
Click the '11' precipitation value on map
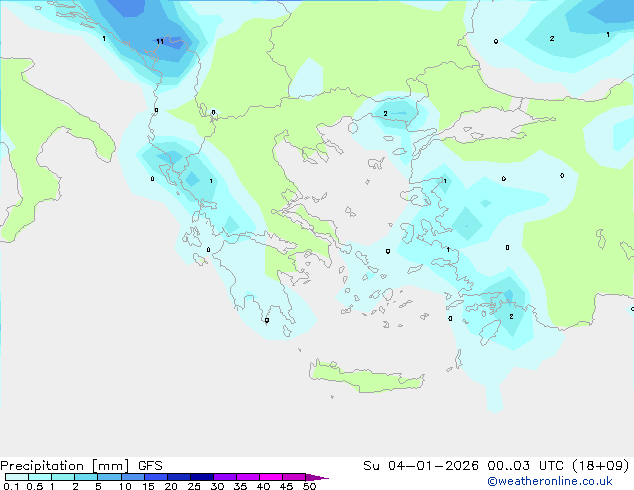[x=160, y=41]
